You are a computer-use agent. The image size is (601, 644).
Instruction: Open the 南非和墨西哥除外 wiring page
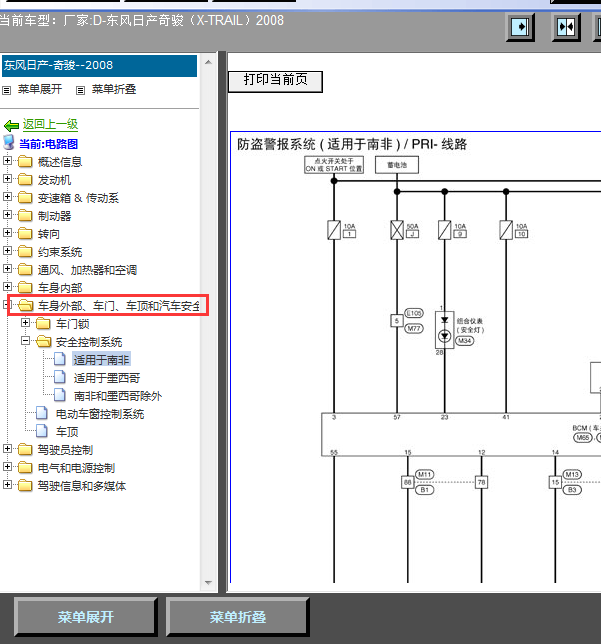(x=118, y=396)
